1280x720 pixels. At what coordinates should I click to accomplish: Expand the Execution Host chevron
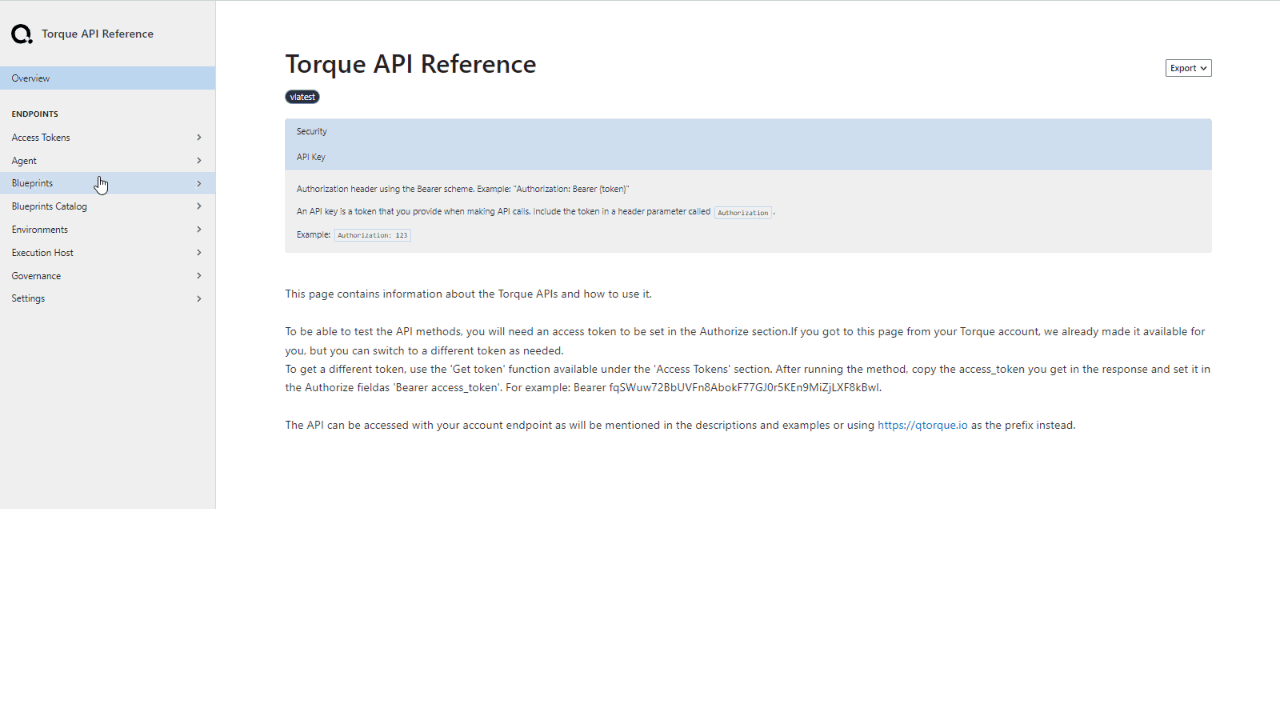coord(199,252)
